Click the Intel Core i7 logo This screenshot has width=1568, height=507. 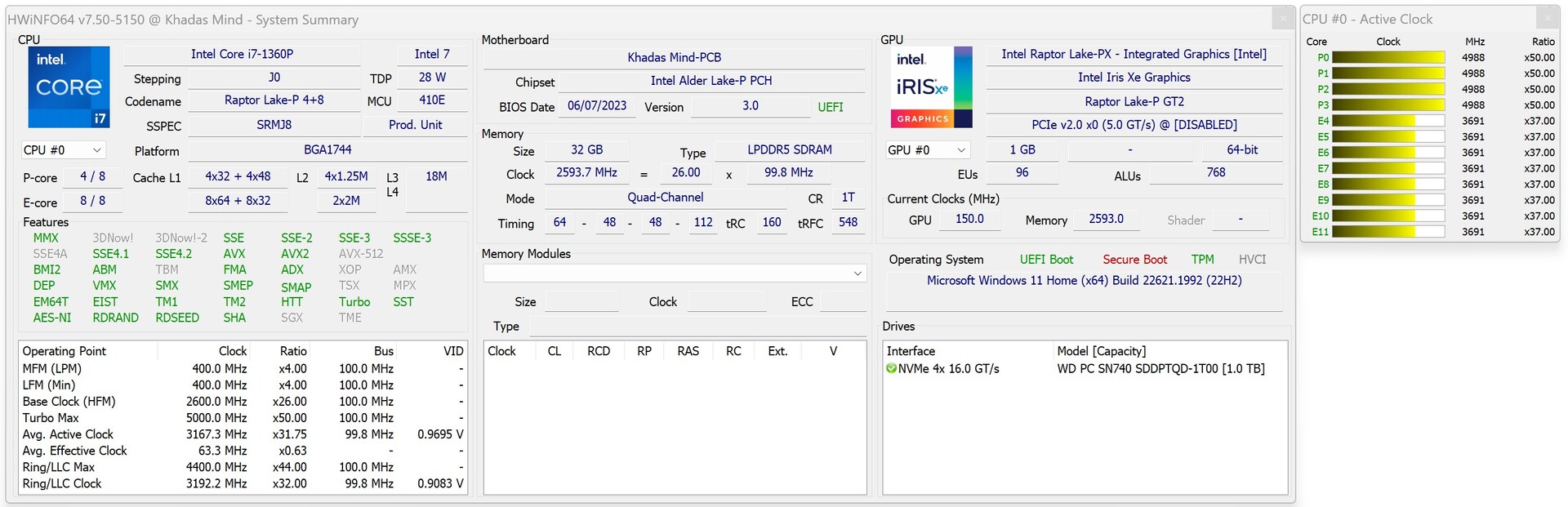69,87
